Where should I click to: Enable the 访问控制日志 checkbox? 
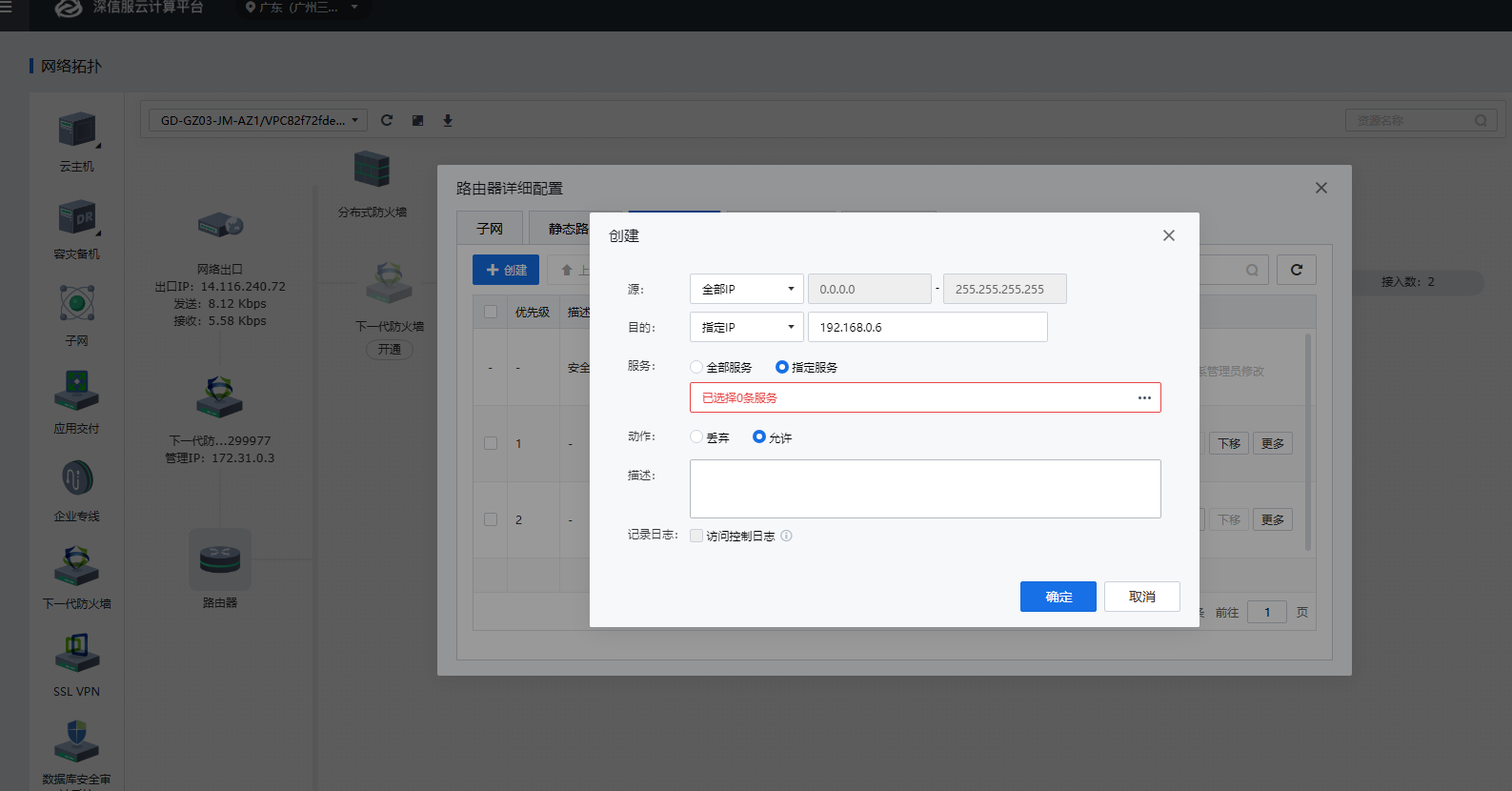pyautogui.click(x=696, y=536)
